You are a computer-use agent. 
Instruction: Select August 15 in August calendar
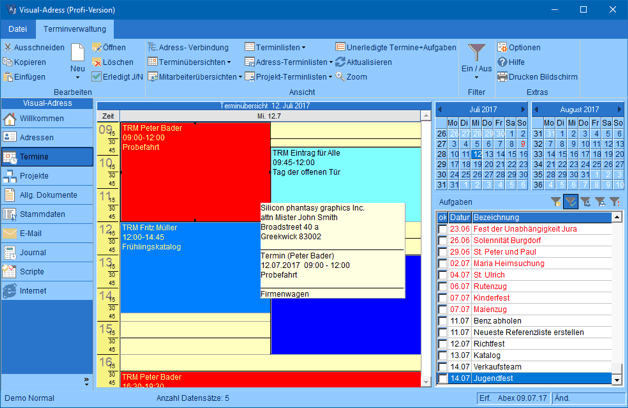point(562,154)
